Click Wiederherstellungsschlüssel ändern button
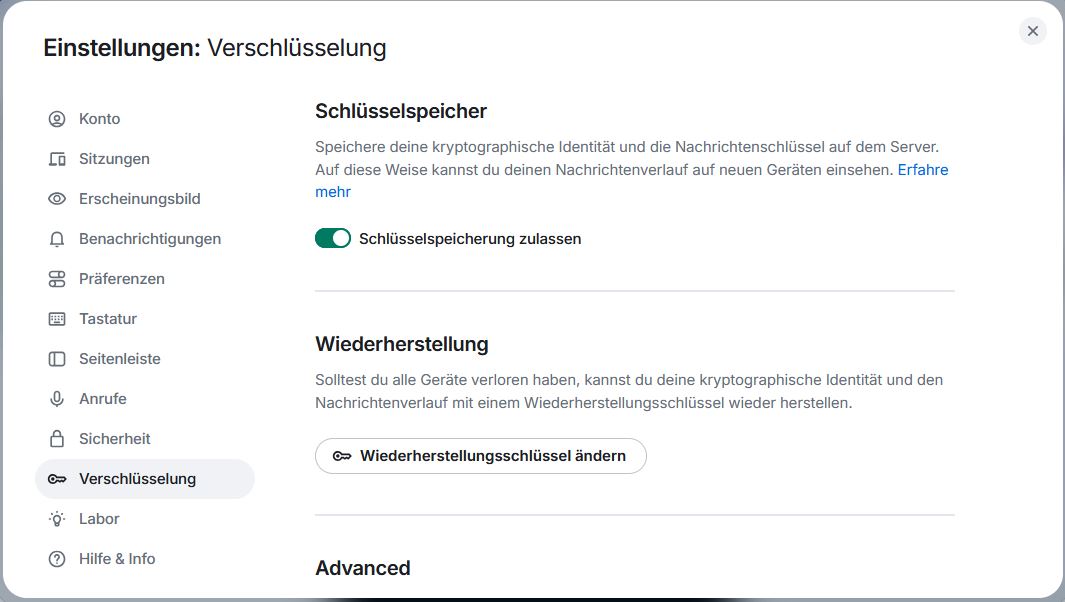Viewport: 1065px width, 602px height. [481, 456]
